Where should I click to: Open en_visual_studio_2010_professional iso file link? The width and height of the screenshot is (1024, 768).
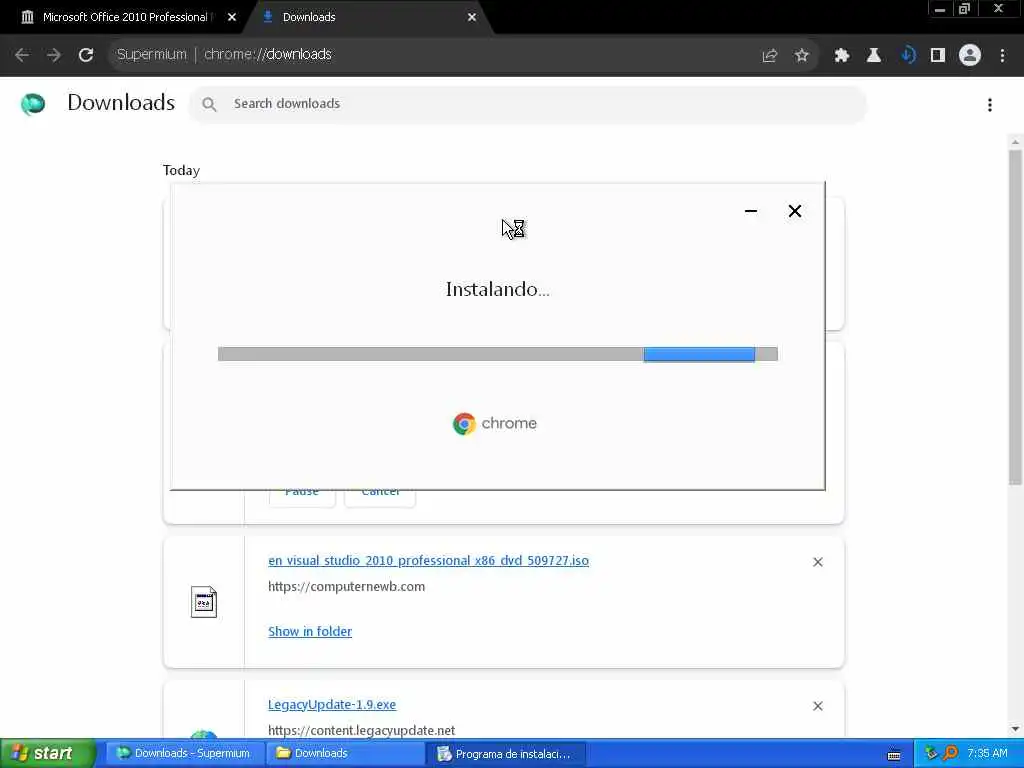[428, 560]
